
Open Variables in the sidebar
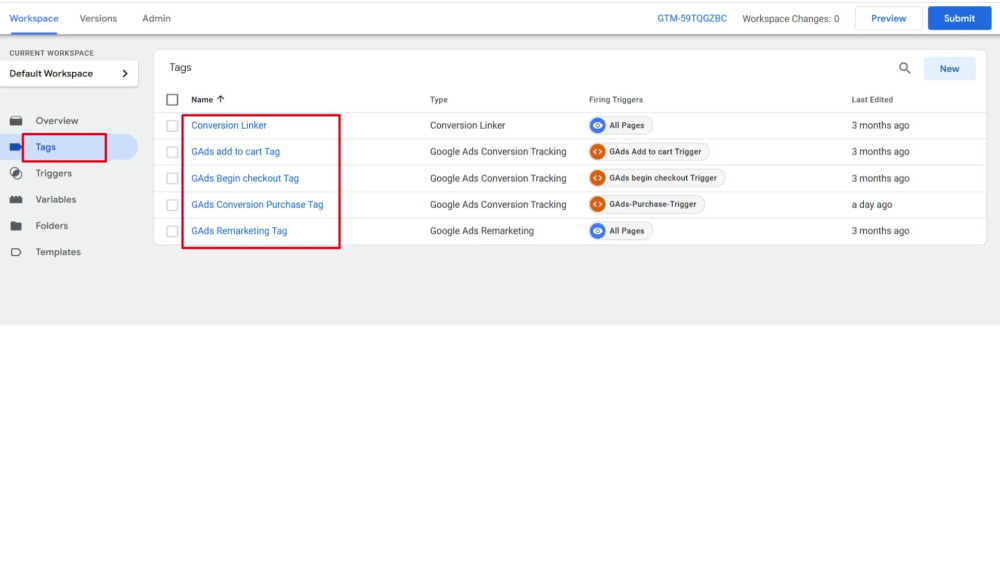pos(55,200)
